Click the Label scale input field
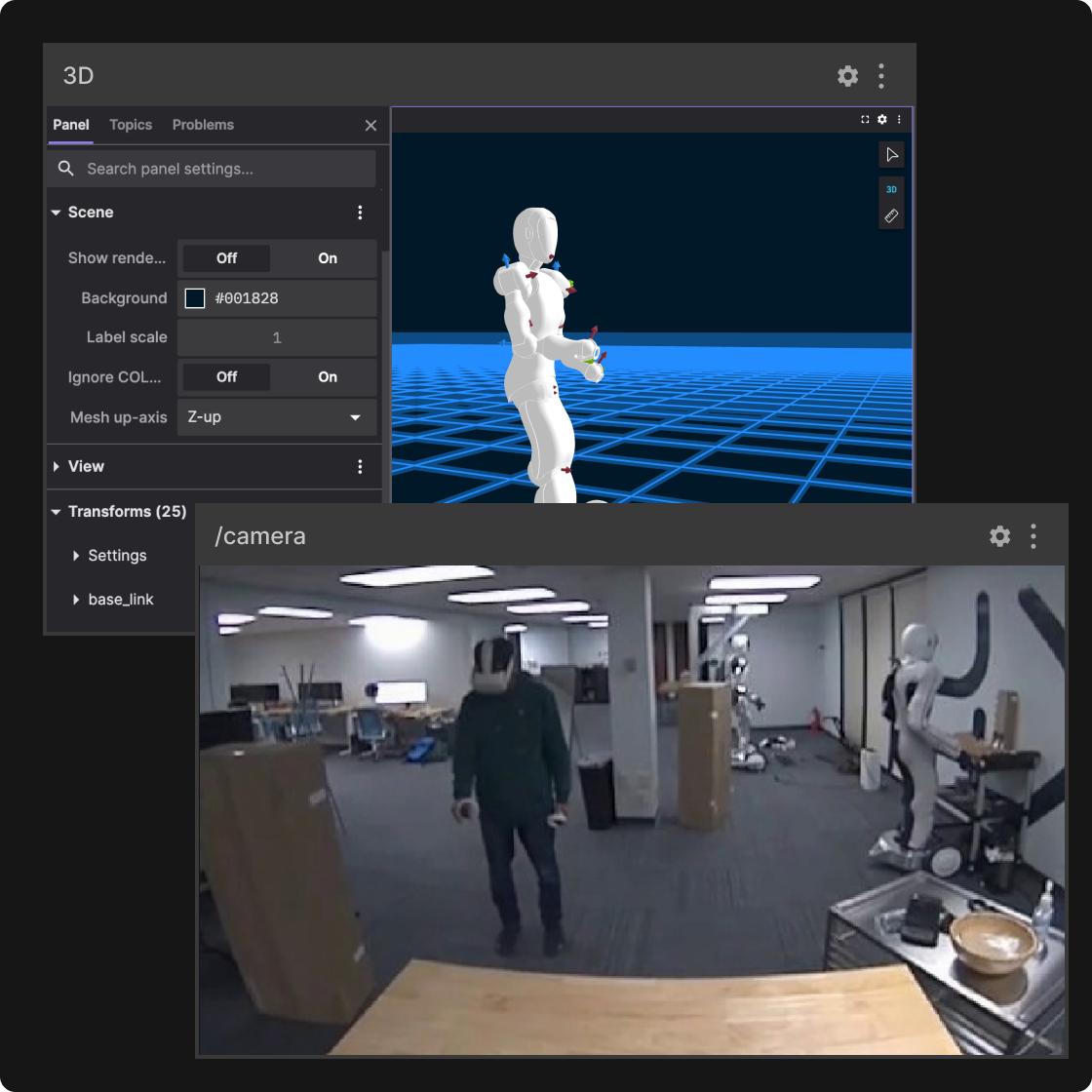 [276, 337]
